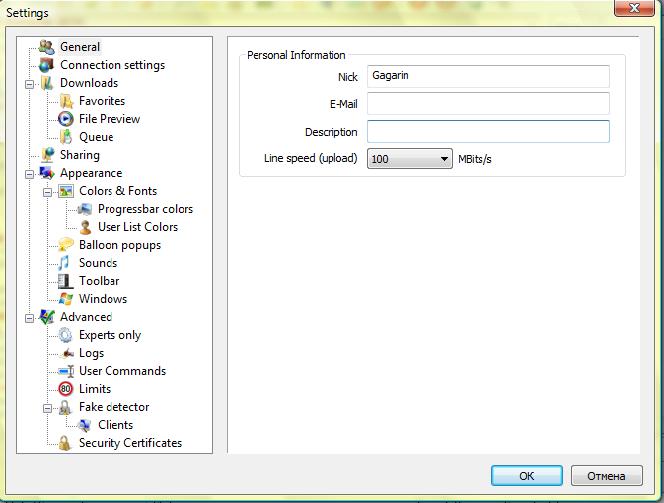Viewport: 664px width, 503px height.
Task: Click the Favorites folder icon
Action: (66, 101)
